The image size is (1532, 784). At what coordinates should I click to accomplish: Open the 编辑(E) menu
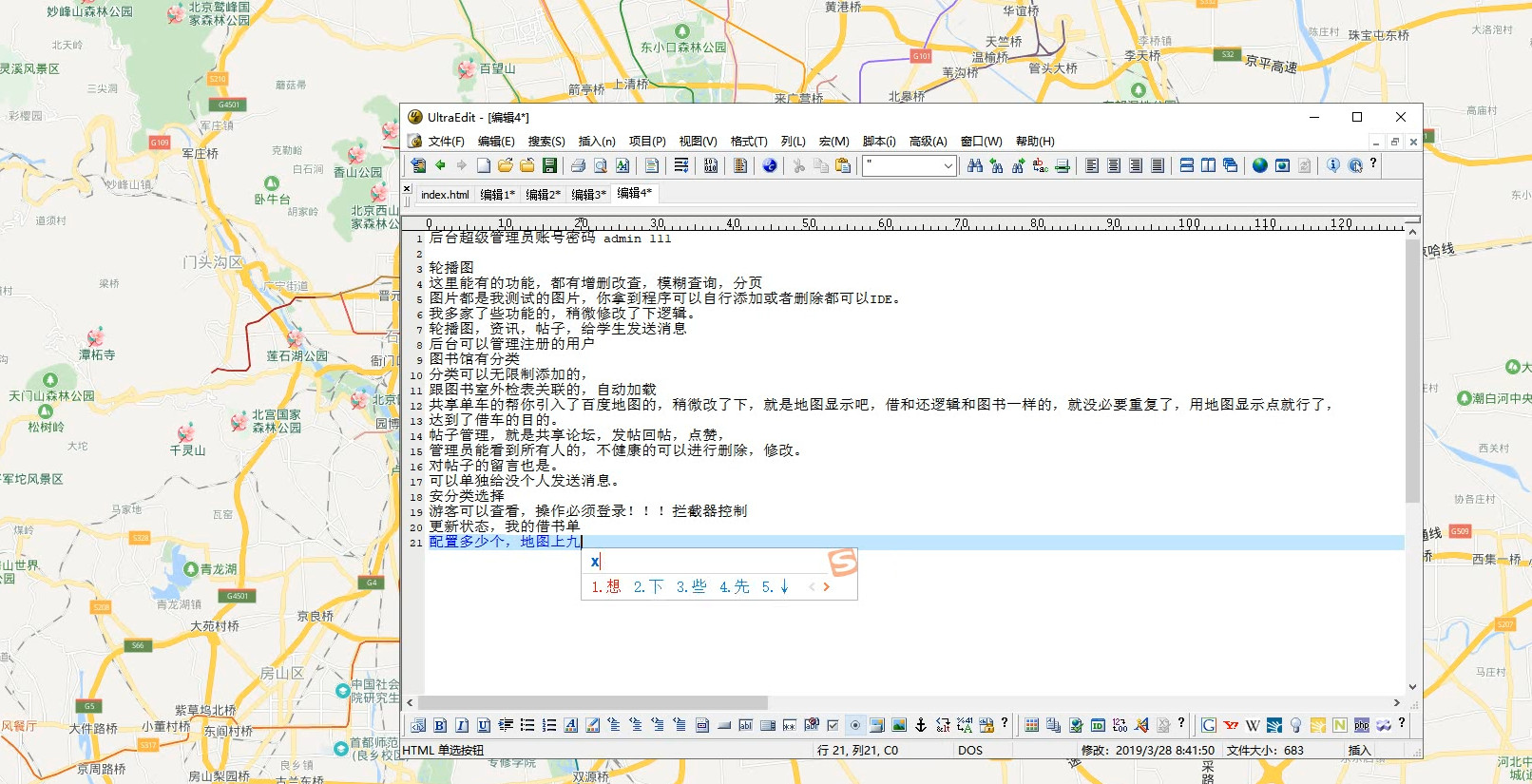click(496, 142)
